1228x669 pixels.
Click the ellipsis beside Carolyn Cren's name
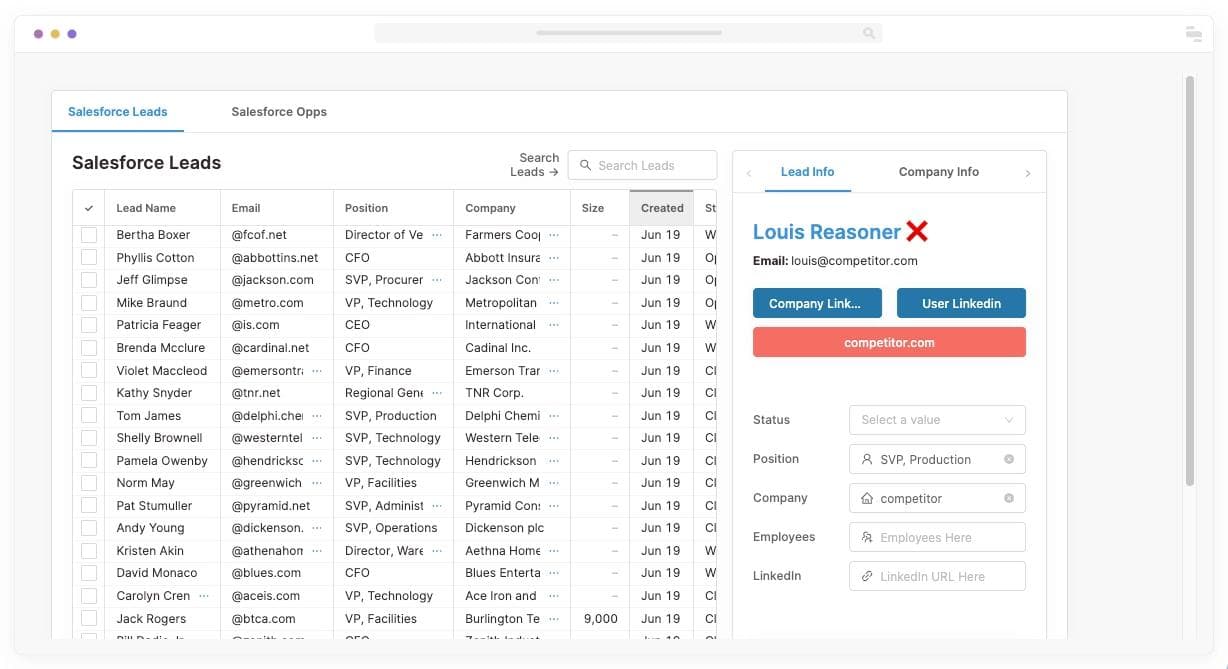(x=204, y=595)
